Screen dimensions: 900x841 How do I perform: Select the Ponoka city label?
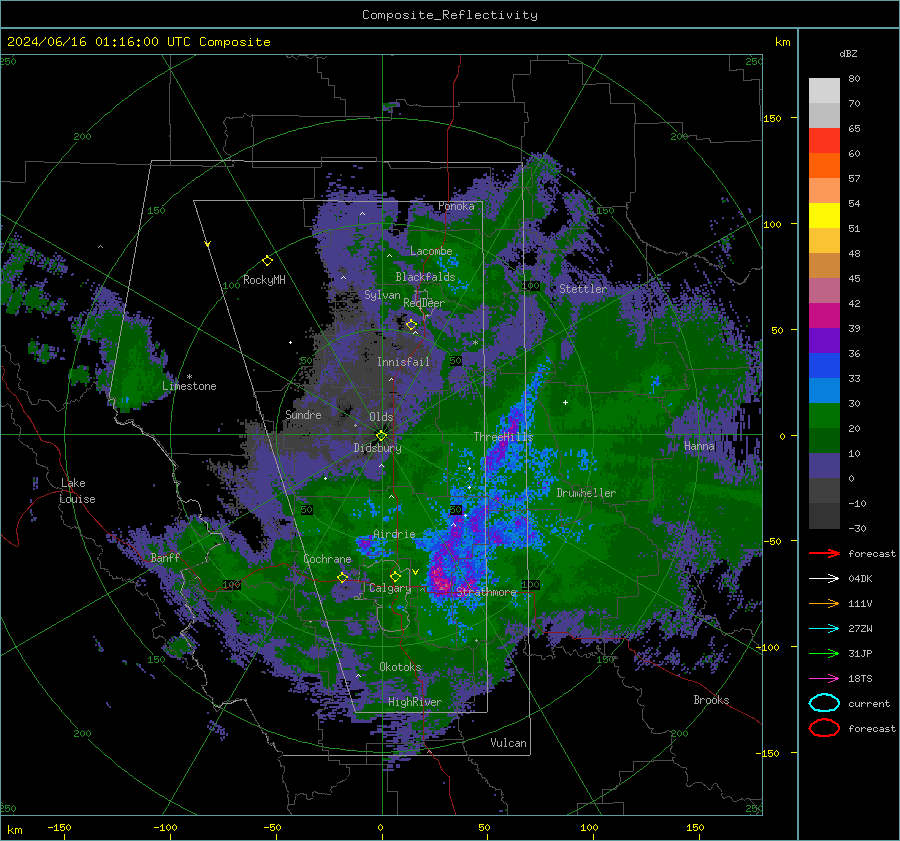(456, 206)
